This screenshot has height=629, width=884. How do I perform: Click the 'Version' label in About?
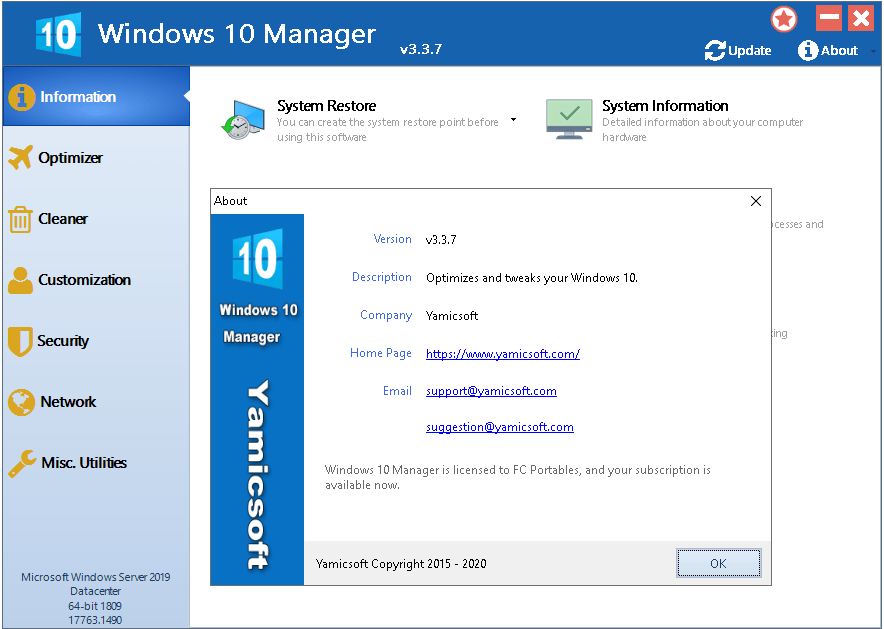[392, 239]
